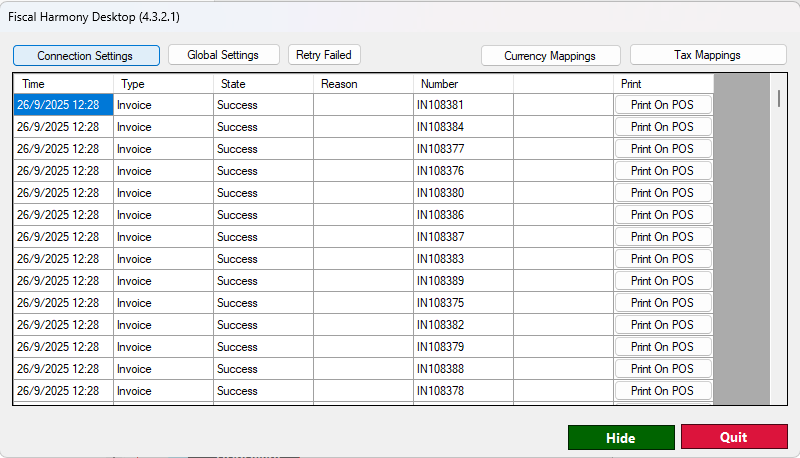
Task: Click the Print column header
Action: point(663,84)
